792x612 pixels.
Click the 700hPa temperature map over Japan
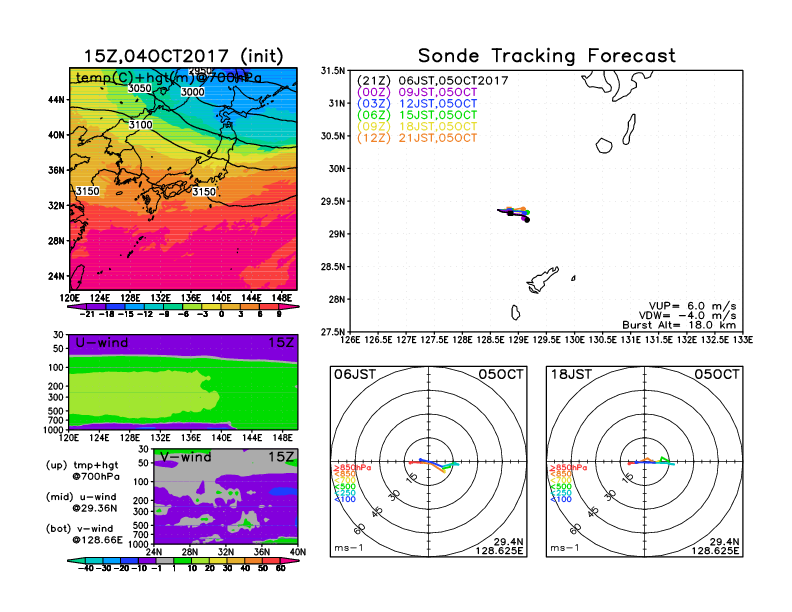(x=183, y=178)
